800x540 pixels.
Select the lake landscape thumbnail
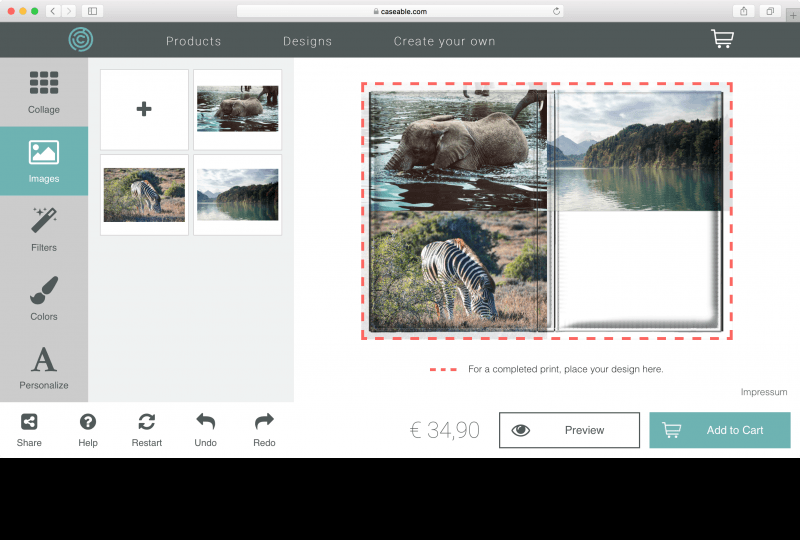[238, 195]
